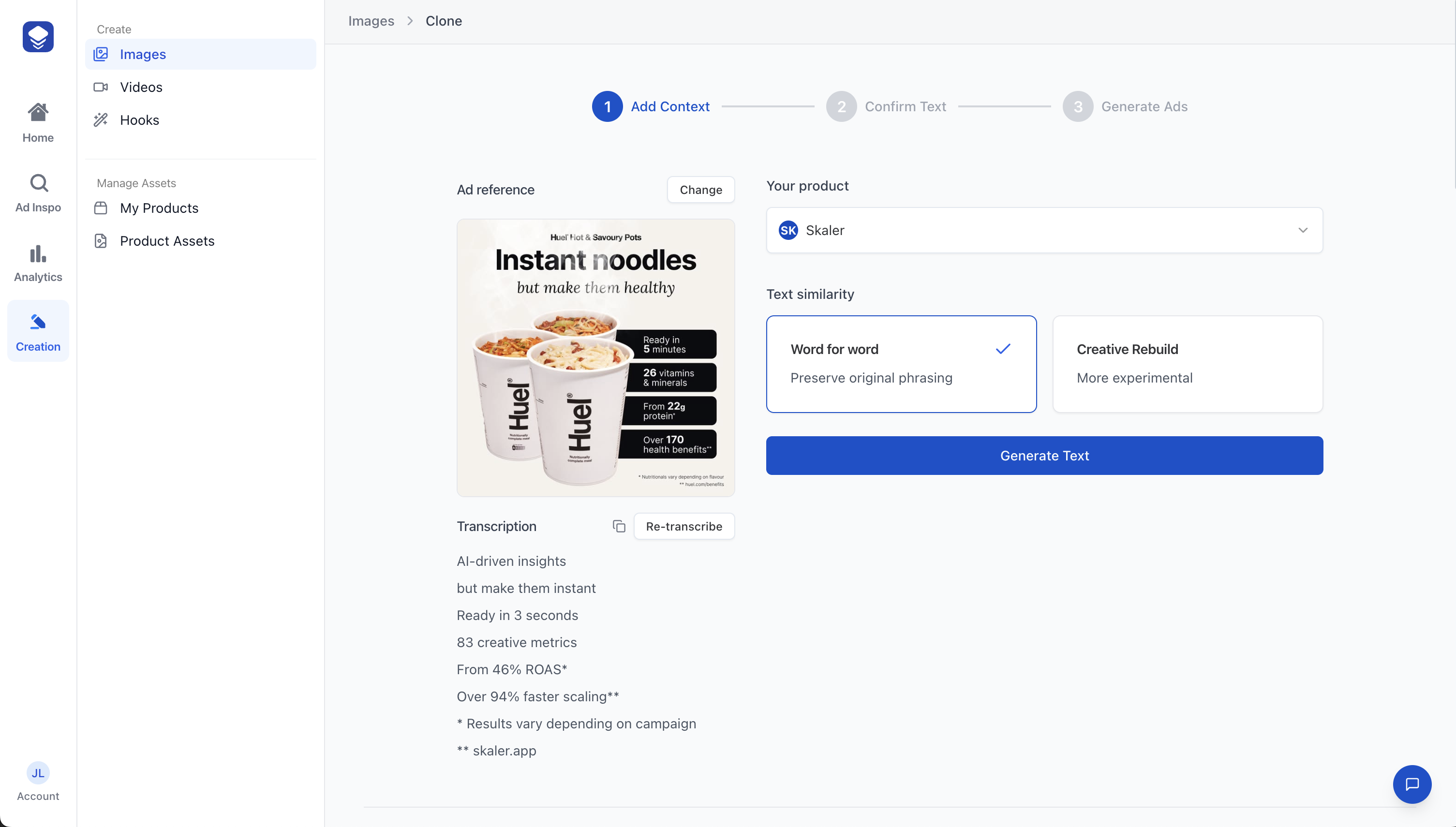This screenshot has width=1456, height=827.
Task: Click the Generate Text button
Action: [x=1044, y=455]
